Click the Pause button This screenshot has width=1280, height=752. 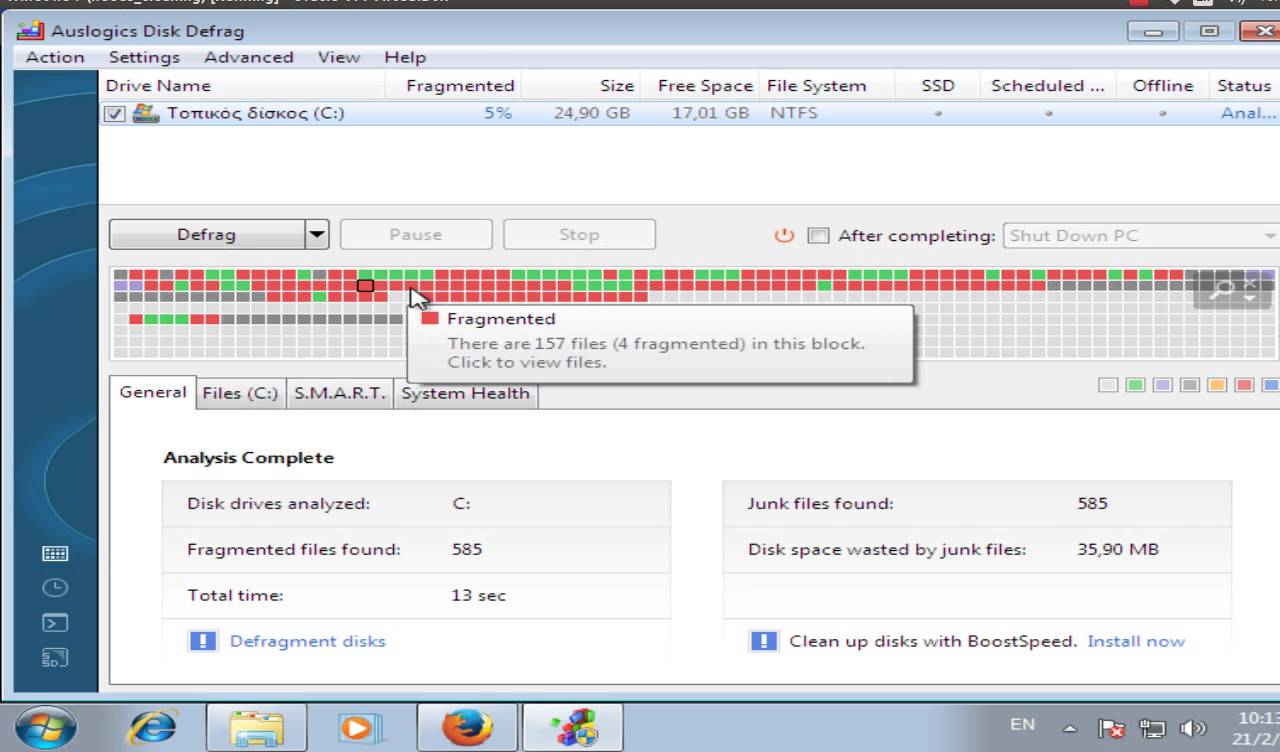[416, 235]
